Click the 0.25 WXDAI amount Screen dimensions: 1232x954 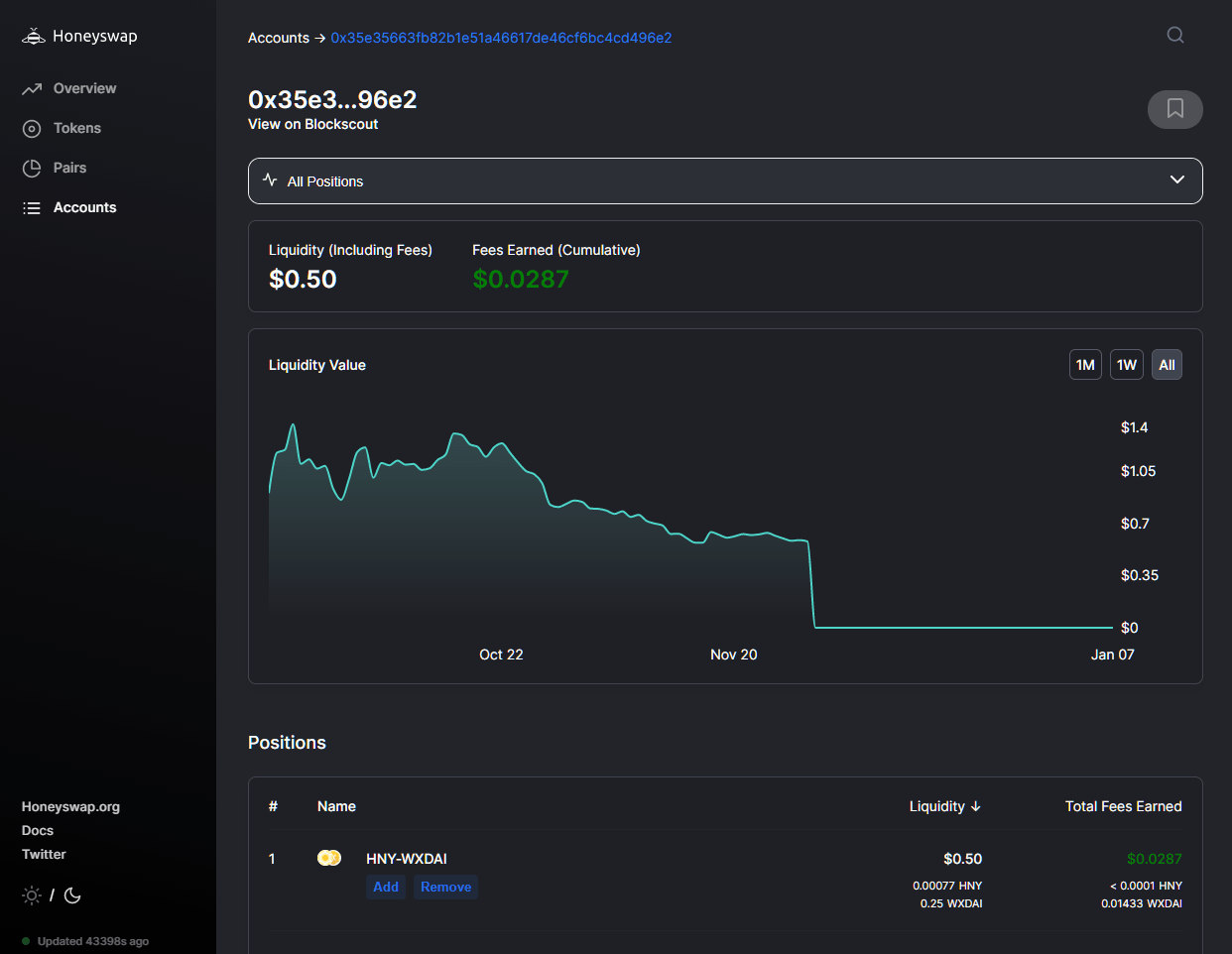click(950, 903)
